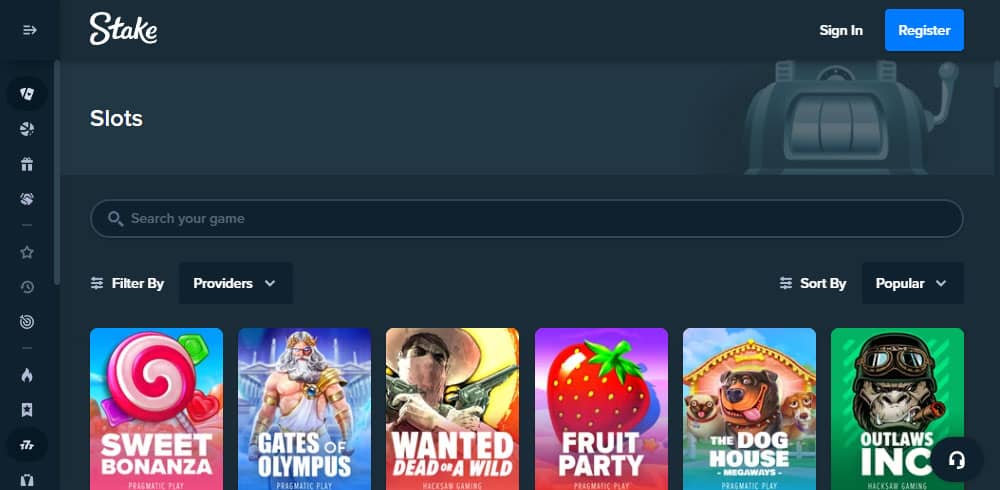
Task: Open the Gates of Olympus game thumbnail
Action: [x=304, y=409]
